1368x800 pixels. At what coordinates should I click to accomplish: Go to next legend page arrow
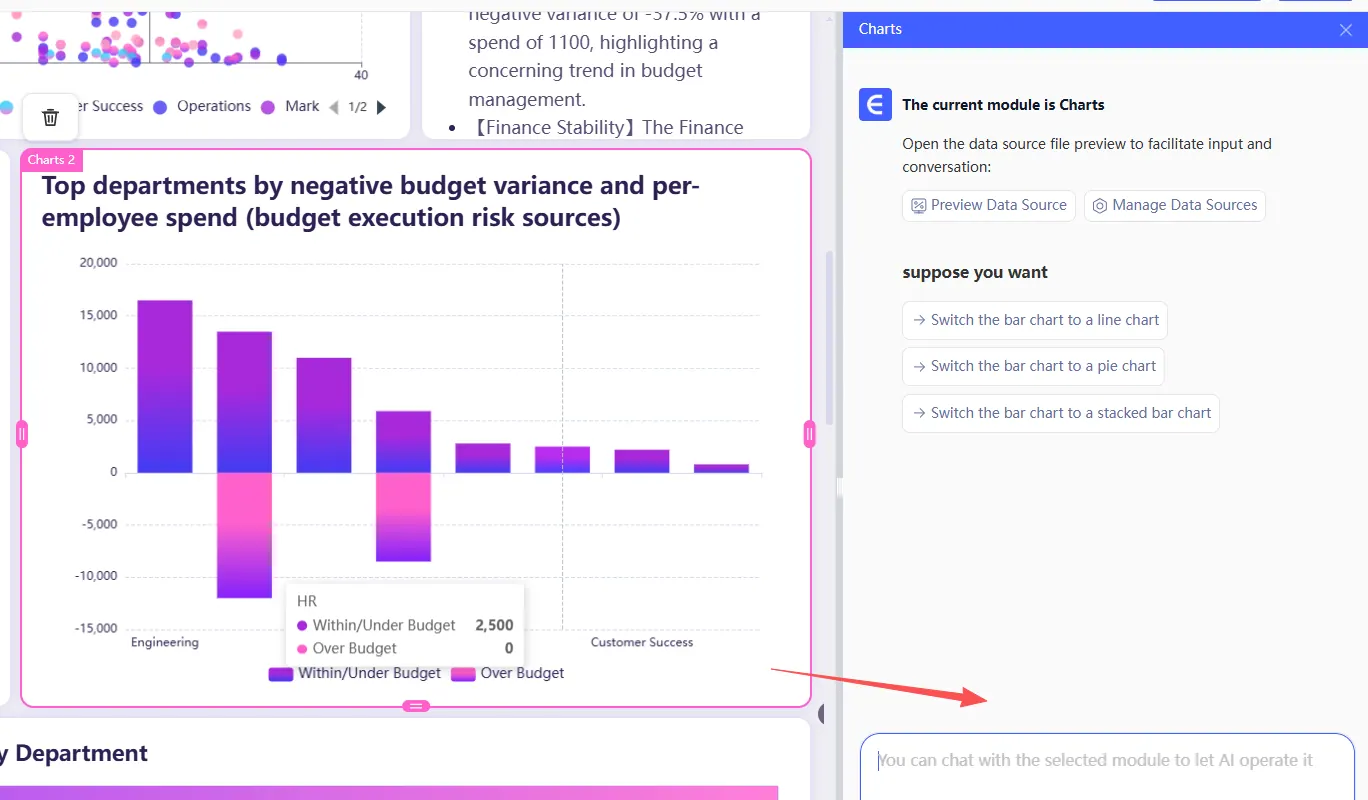(381, 107)
